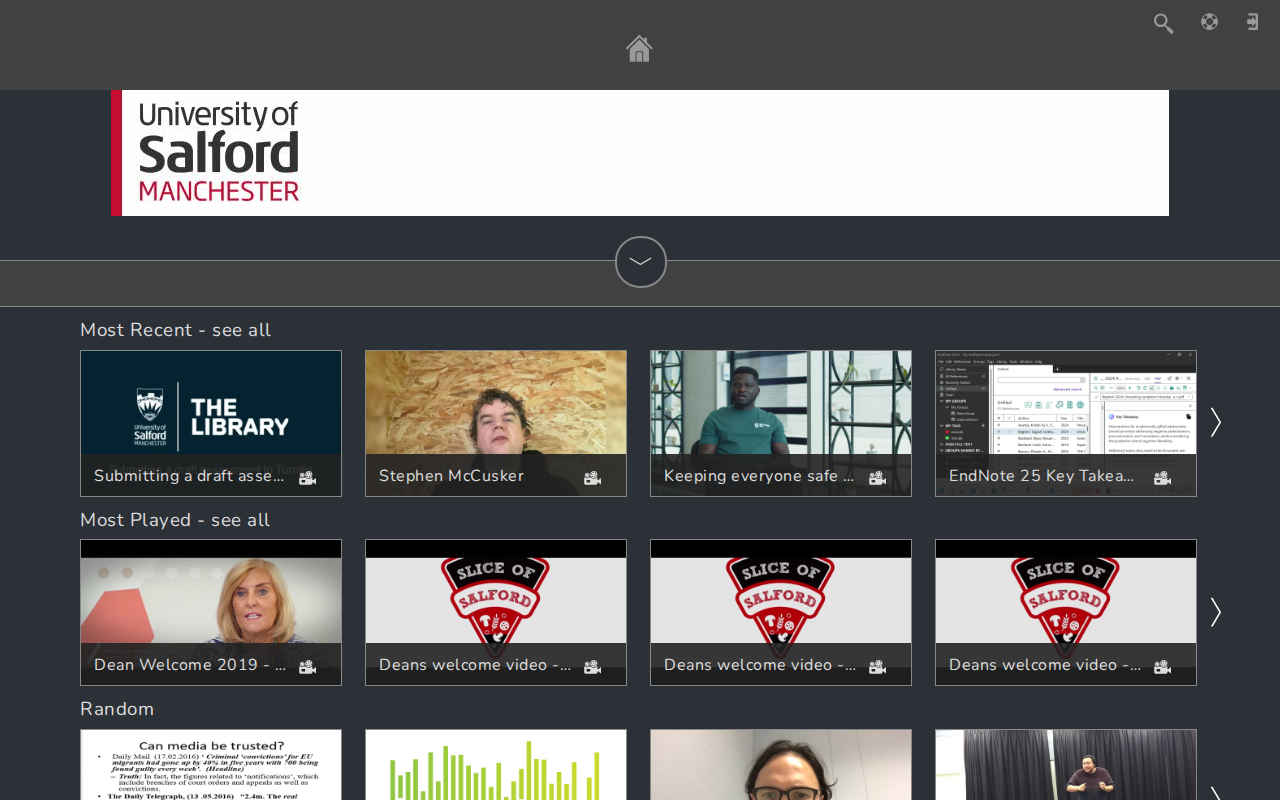Click the camera icon beside Stephen McCusker
The image size is (1280, 800).
(592, 477)
